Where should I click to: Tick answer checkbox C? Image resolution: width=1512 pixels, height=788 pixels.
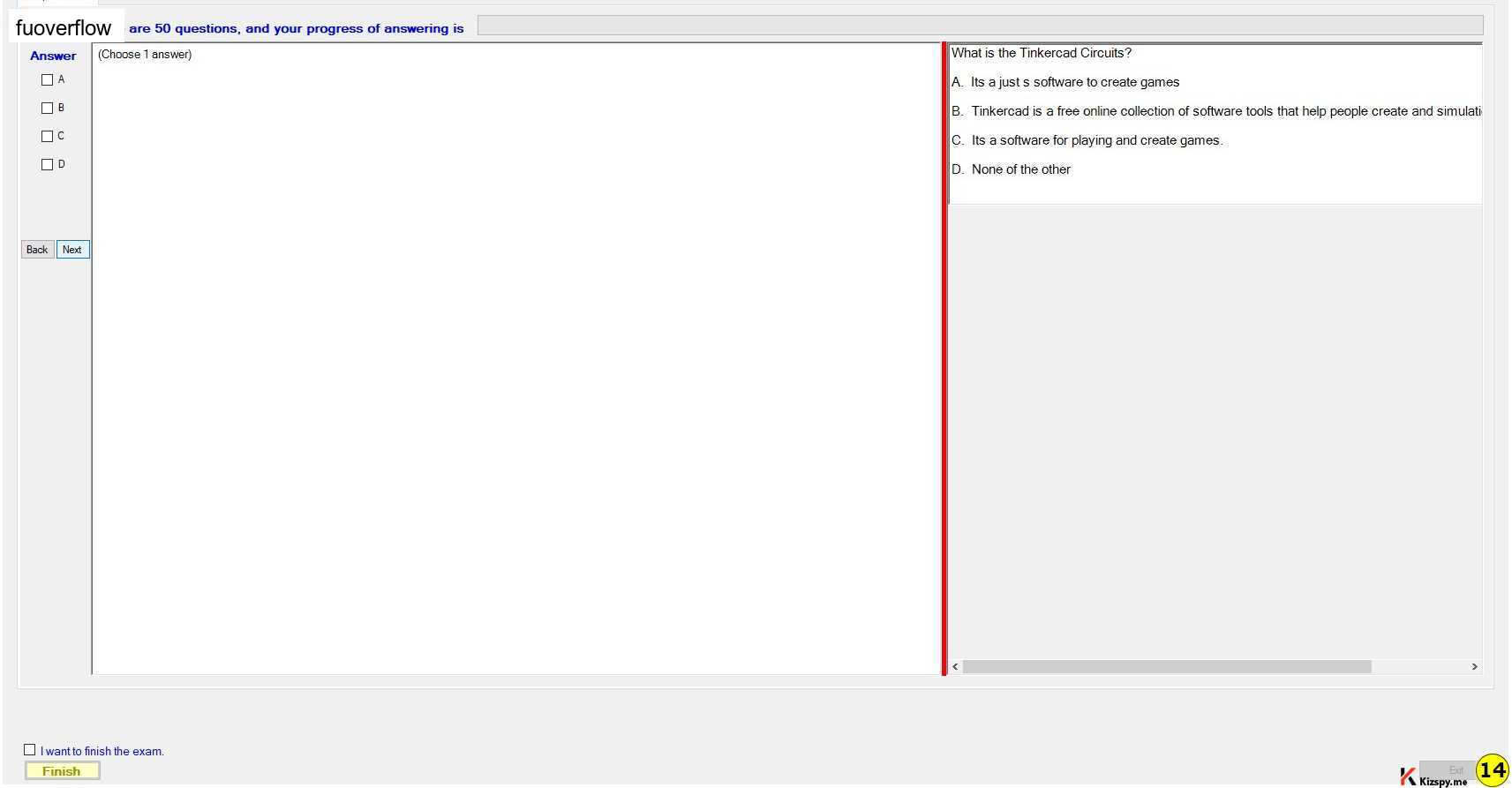pos(48,136)
